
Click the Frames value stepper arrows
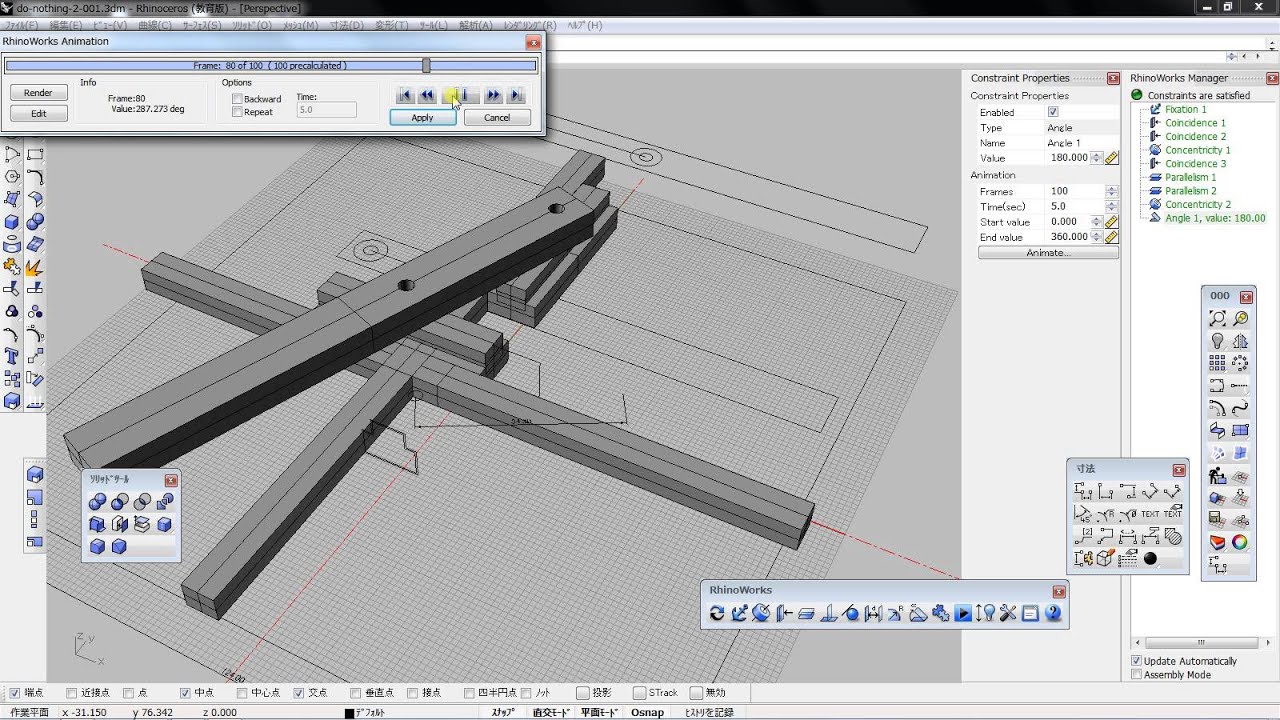[x=1111, y=191]
